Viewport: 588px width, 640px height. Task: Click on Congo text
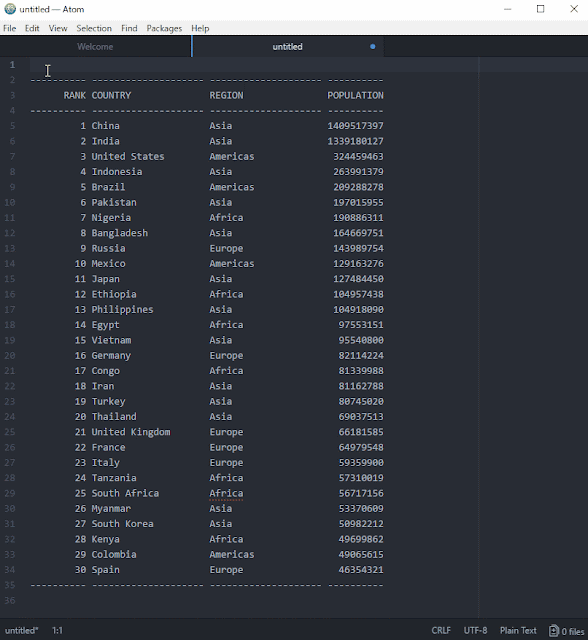[105, 371]
